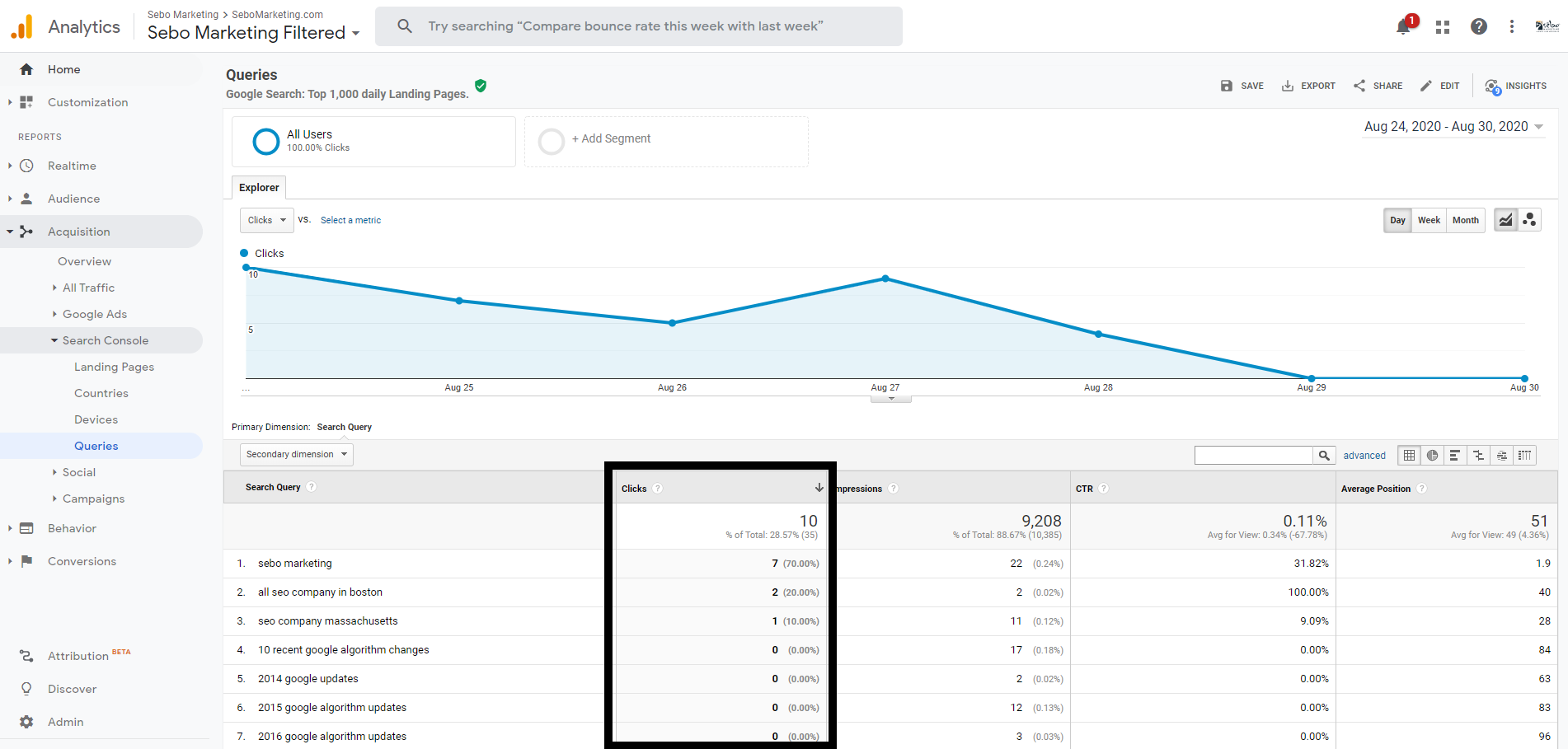Open Devices under Search Console

[96, 419]
